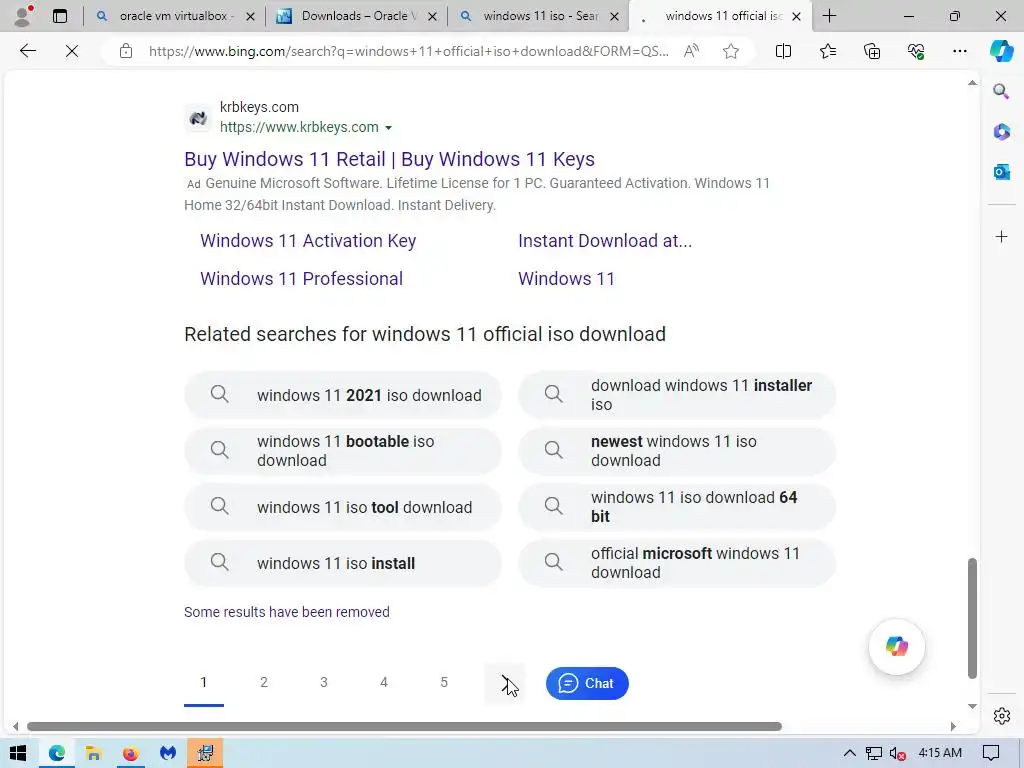
Task: Close the Downloads – Oracle tab
Action: click(x=432, y=16)
